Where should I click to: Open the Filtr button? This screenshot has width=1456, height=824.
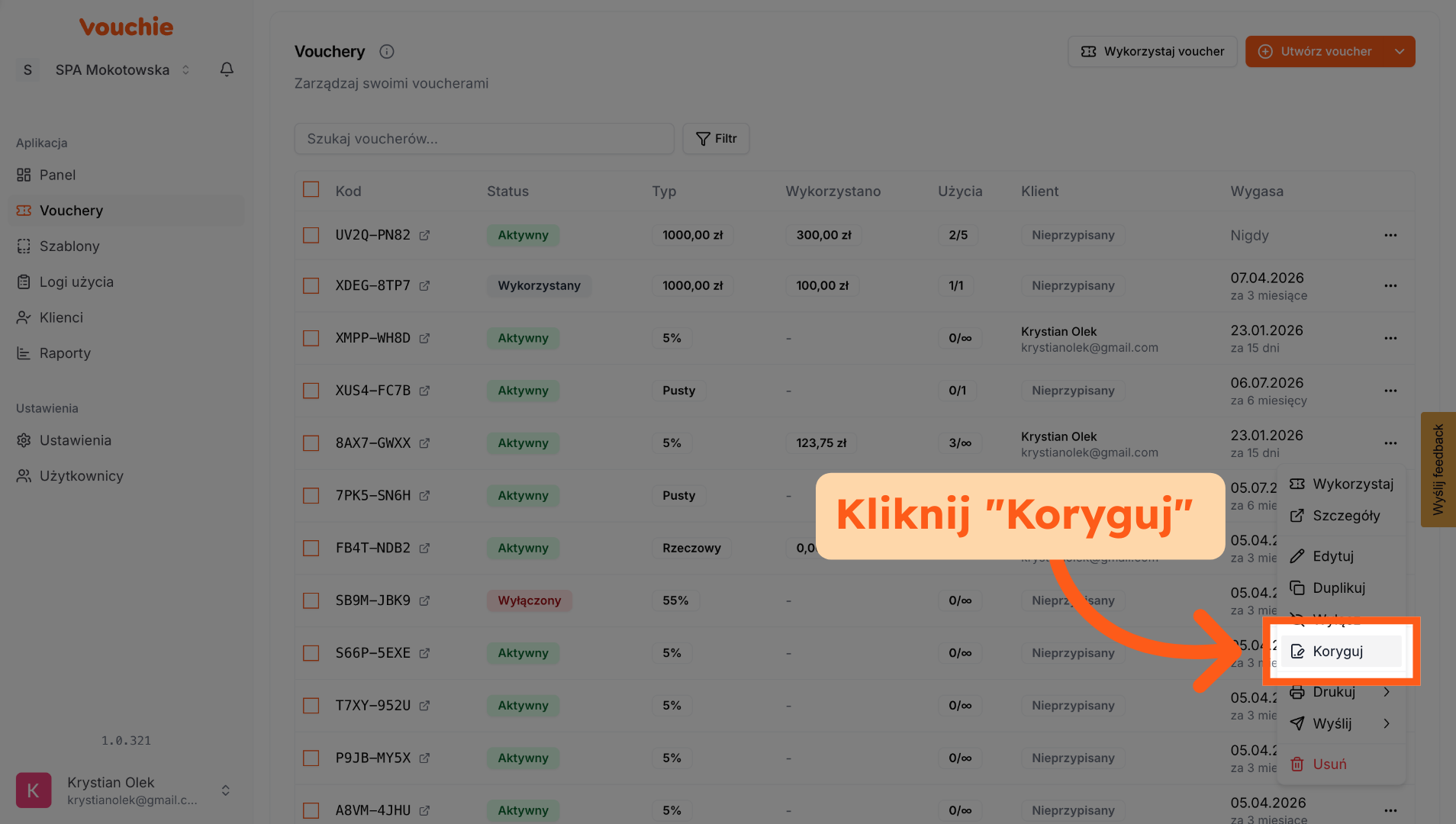716,139
